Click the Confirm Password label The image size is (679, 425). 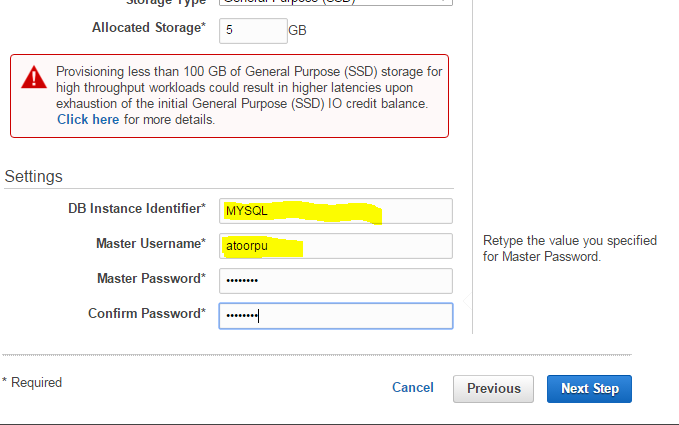147,313
